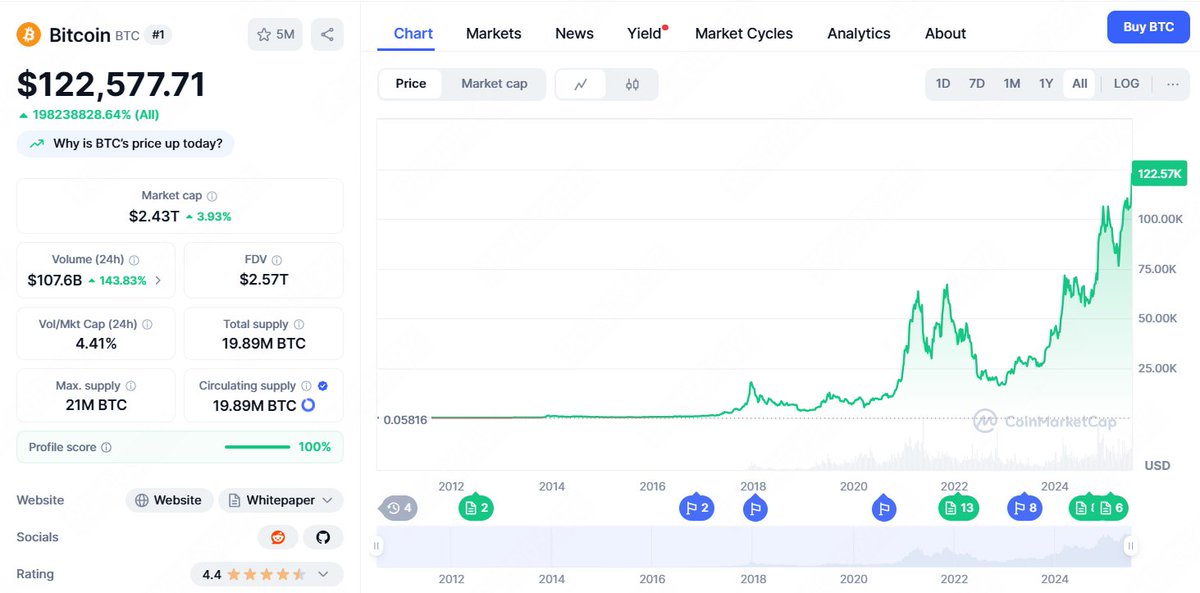Click the gray history marker labeled 4
This screenshot has height=593, width=1200.
[397, 508]
